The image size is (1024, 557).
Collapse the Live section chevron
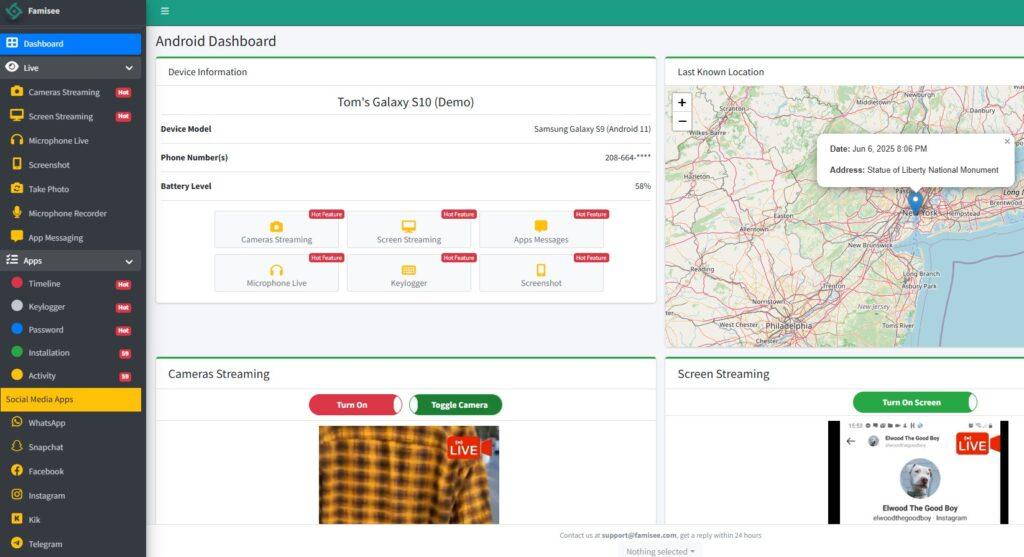click(x=129, y=68)
